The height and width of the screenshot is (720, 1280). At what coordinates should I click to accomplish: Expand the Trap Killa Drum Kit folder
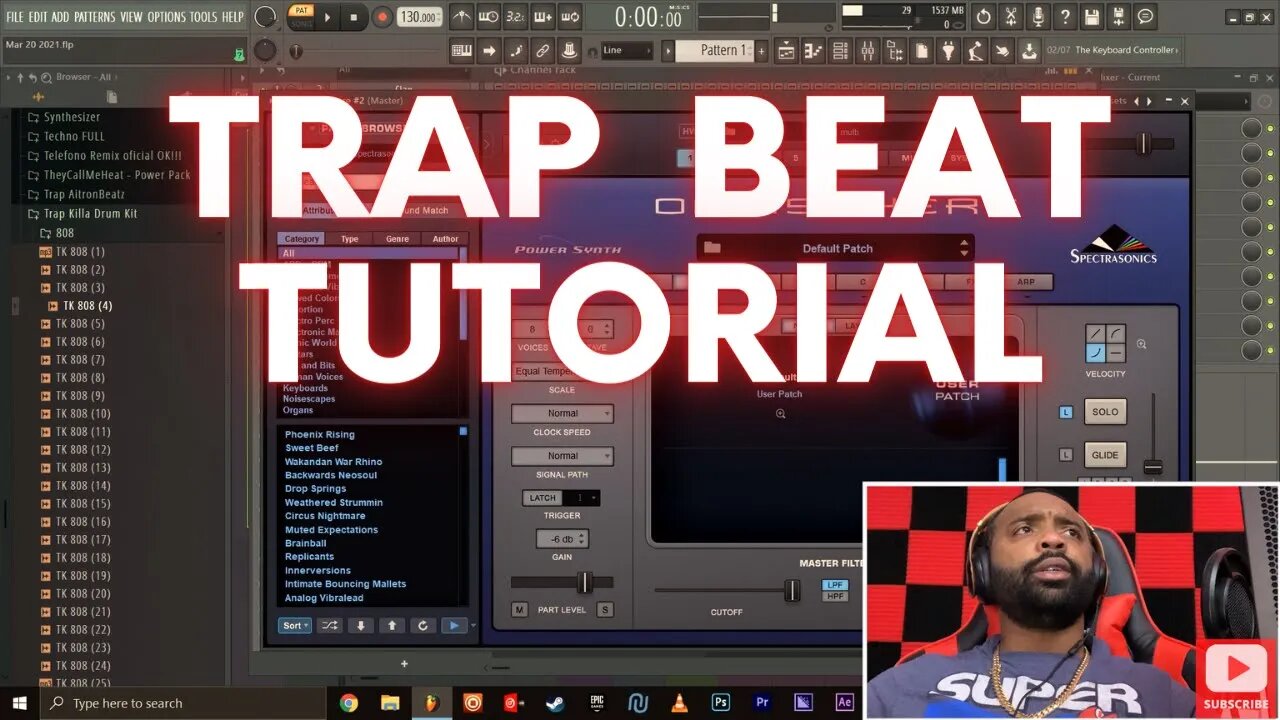pos(90,213)
